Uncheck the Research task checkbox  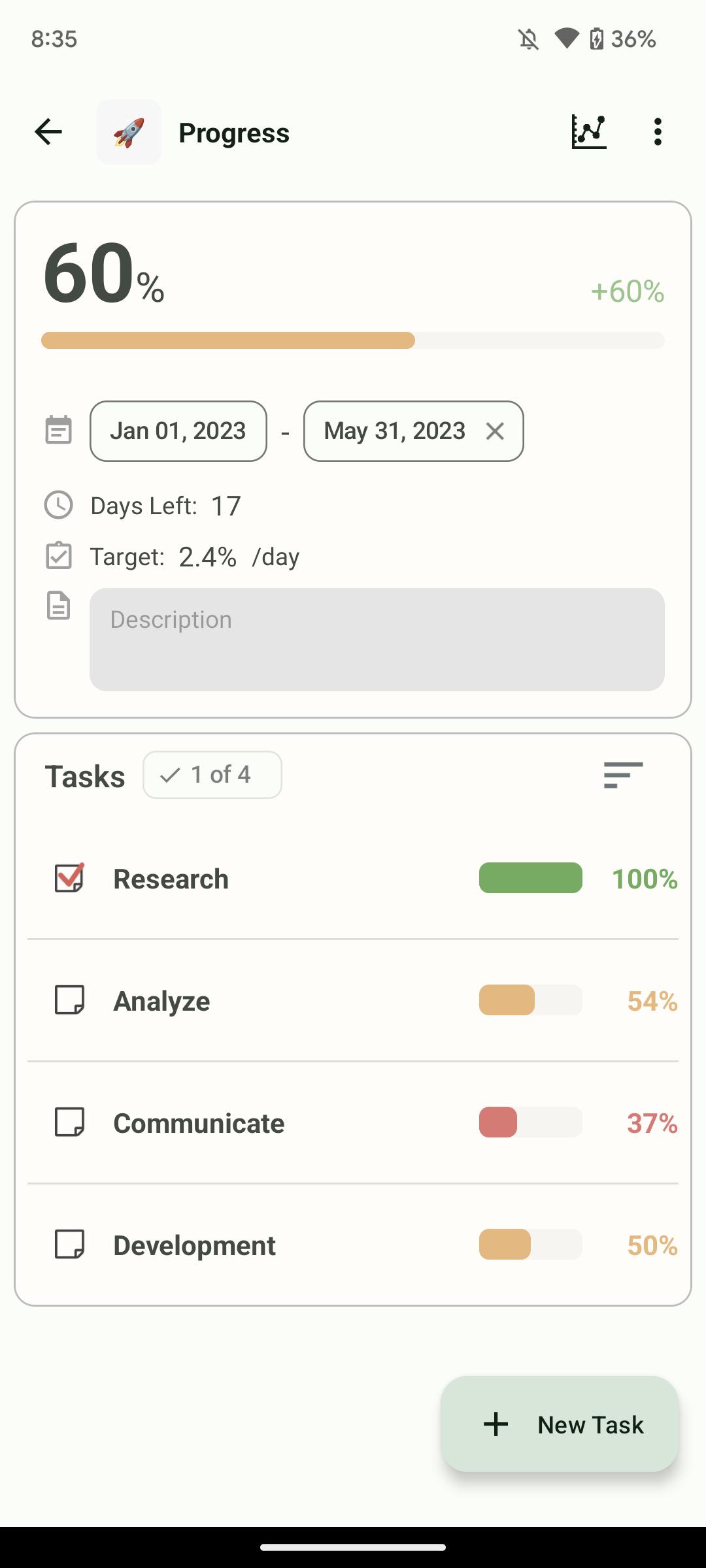pyautogui.click(x=69, y=877)
